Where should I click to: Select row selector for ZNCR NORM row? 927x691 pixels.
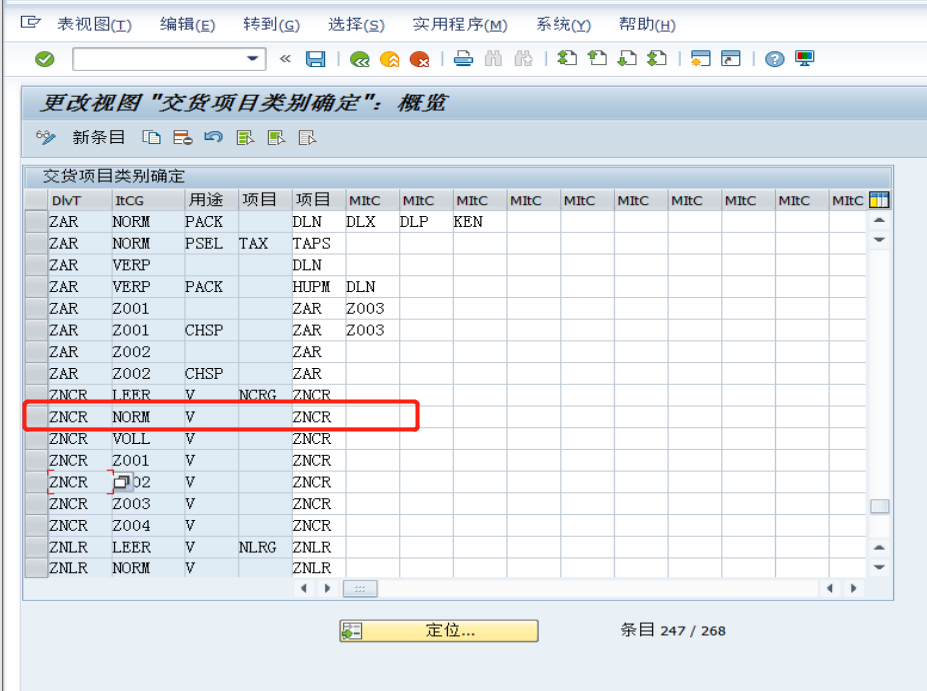click(x=36, y=417)
